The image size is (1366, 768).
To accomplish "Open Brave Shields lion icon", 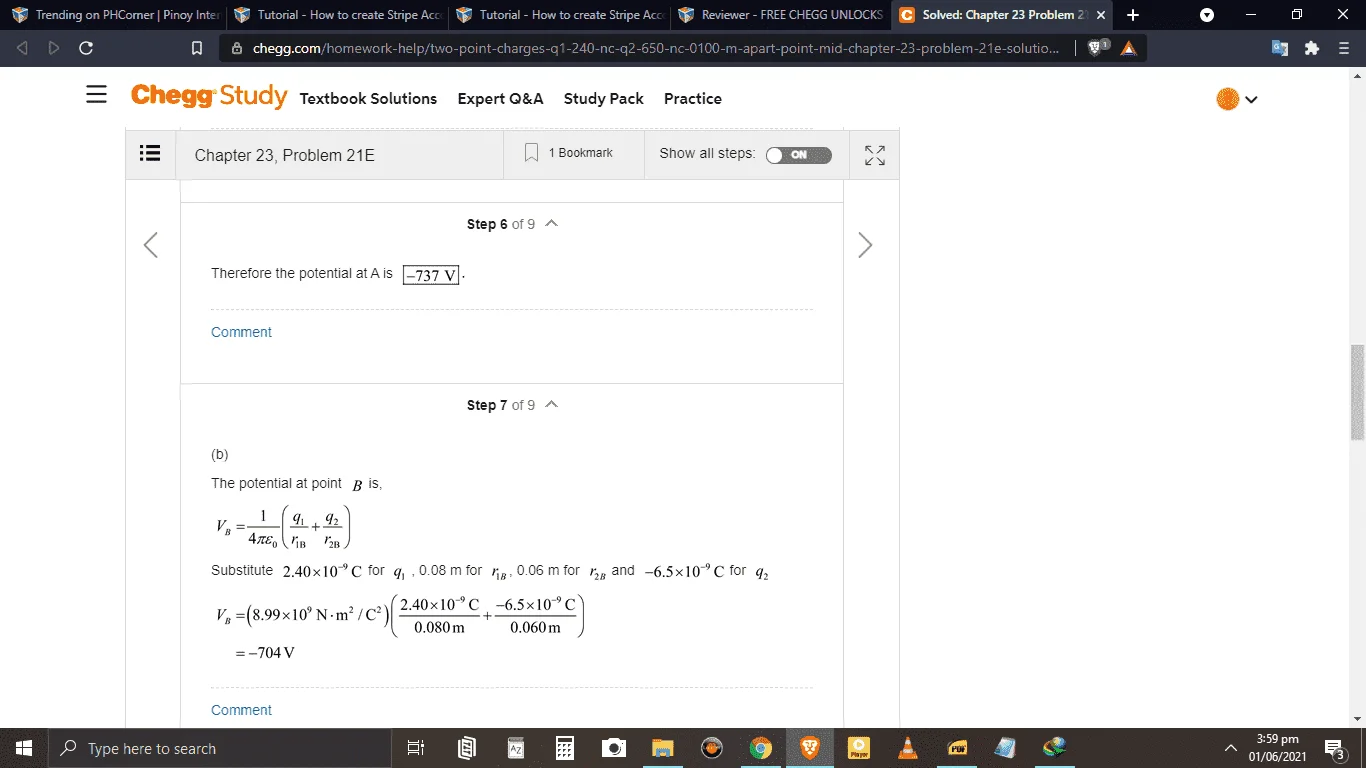I will point(1096,48).
